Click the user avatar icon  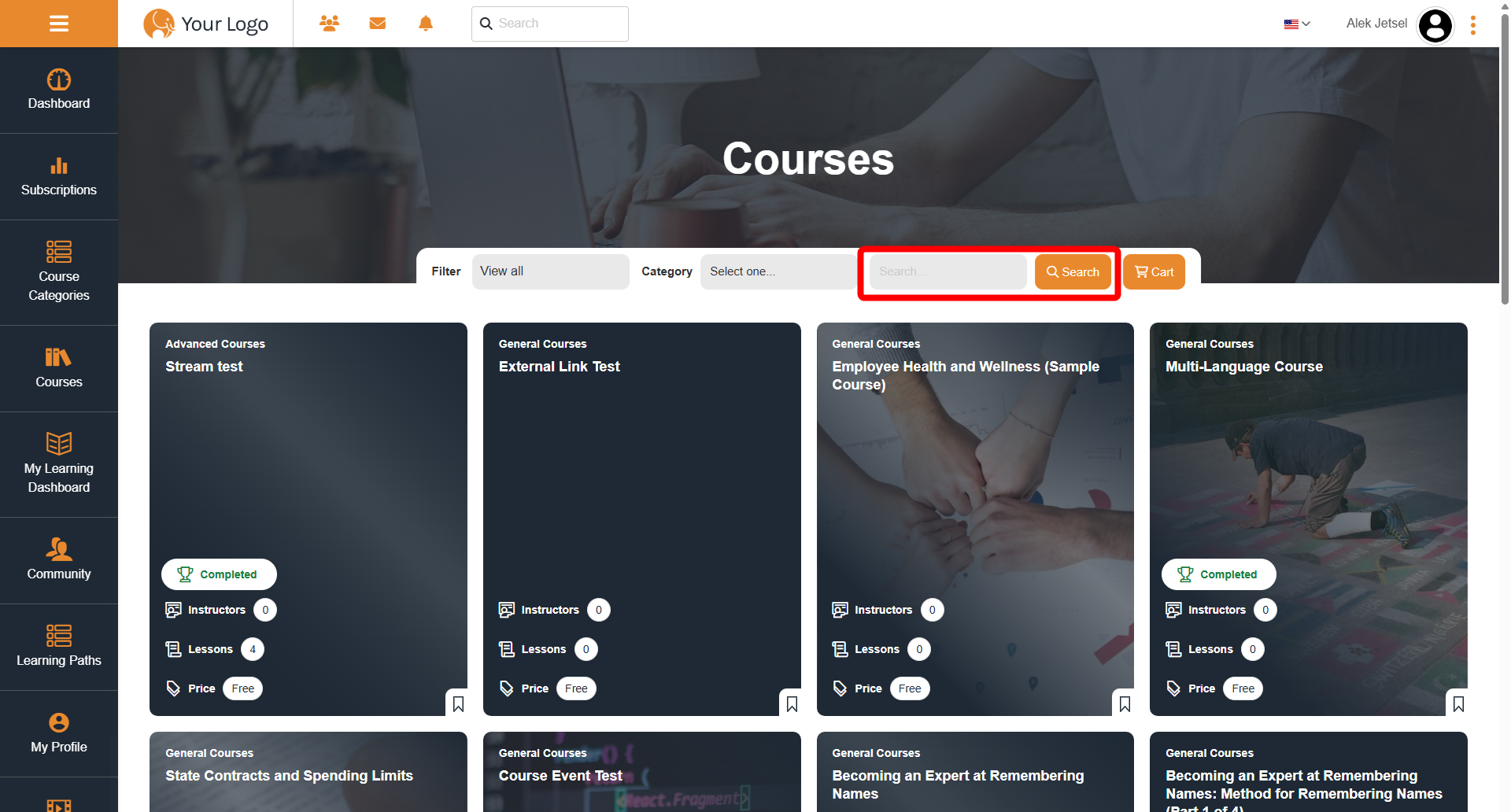1435,25
